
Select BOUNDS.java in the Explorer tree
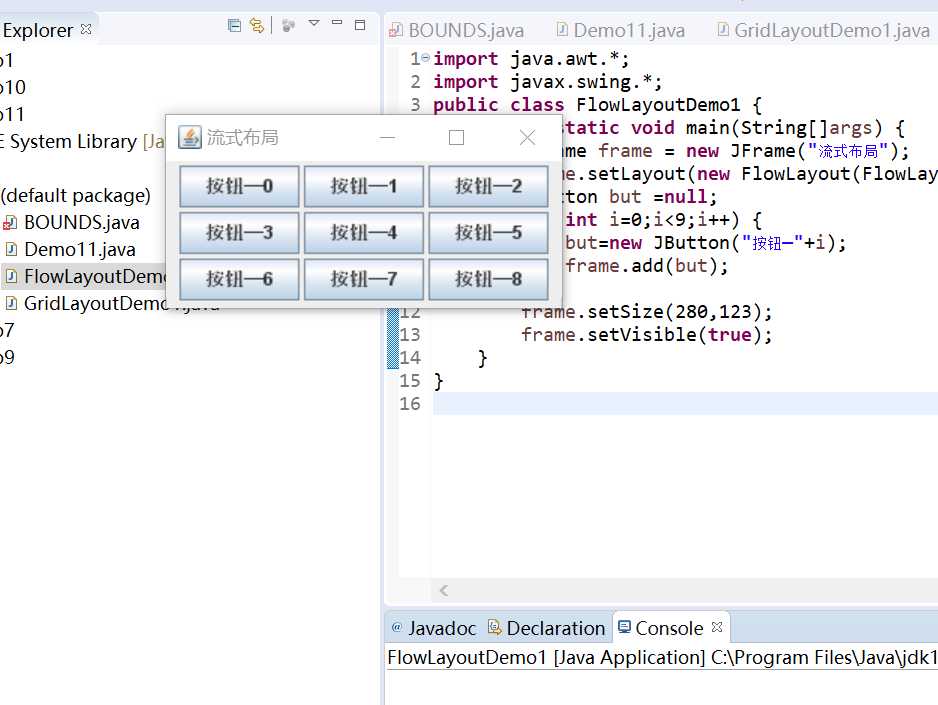pos(81,222)
